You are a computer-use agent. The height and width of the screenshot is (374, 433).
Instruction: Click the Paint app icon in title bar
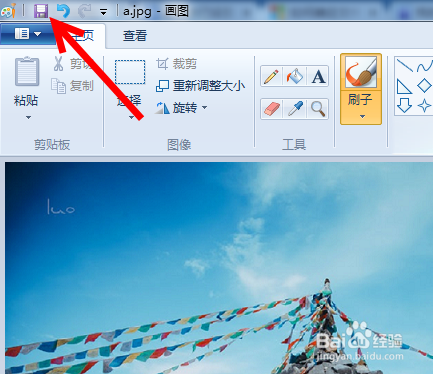(x=9, y=11)
